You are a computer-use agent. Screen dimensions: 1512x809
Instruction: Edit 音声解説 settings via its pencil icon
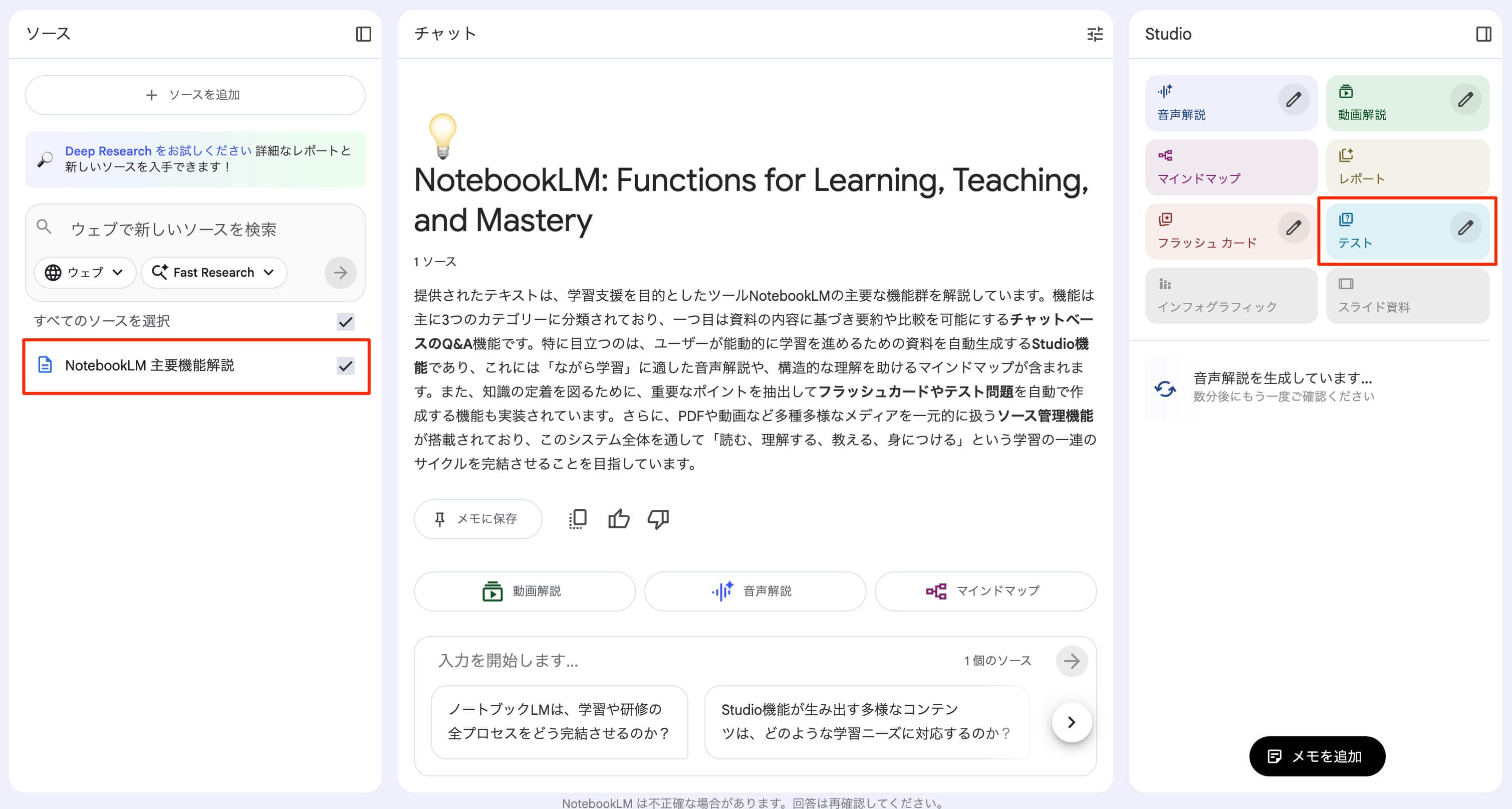point(1294,100)
